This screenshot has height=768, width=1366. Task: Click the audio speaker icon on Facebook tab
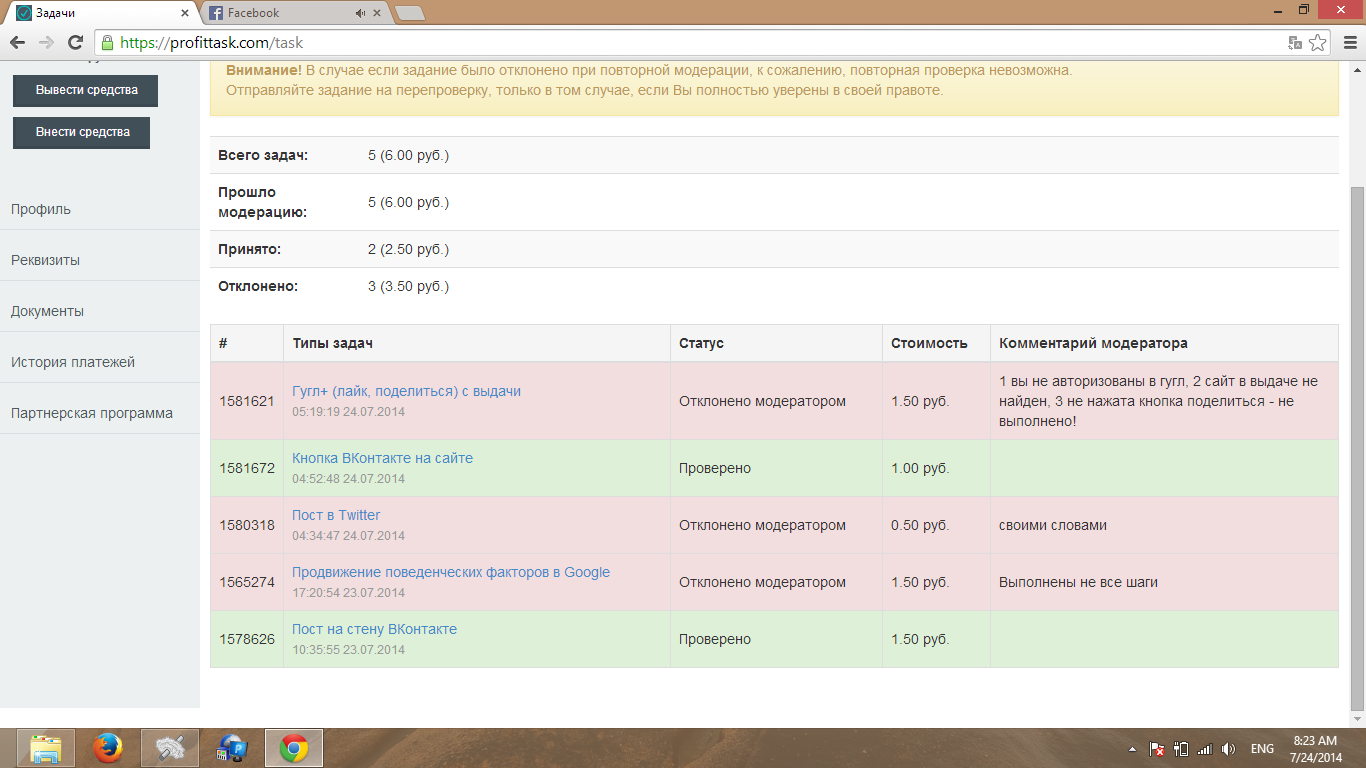pos(360,13)
